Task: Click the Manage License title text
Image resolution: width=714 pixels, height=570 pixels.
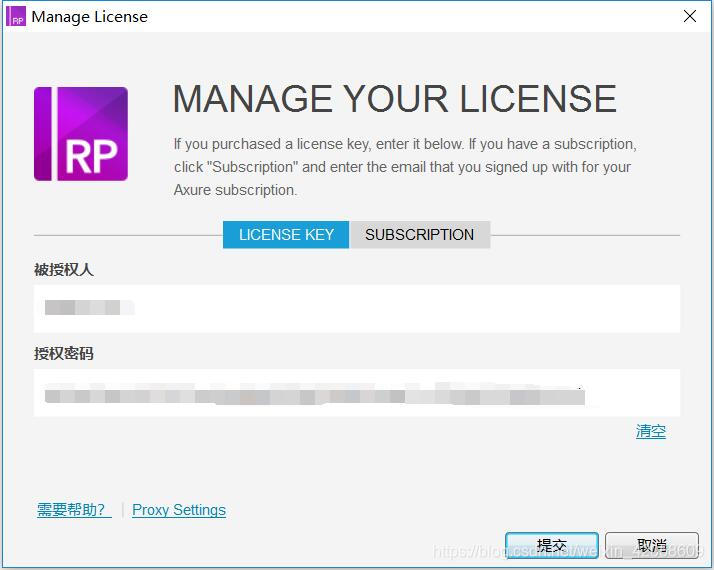Action: point(90,17)
